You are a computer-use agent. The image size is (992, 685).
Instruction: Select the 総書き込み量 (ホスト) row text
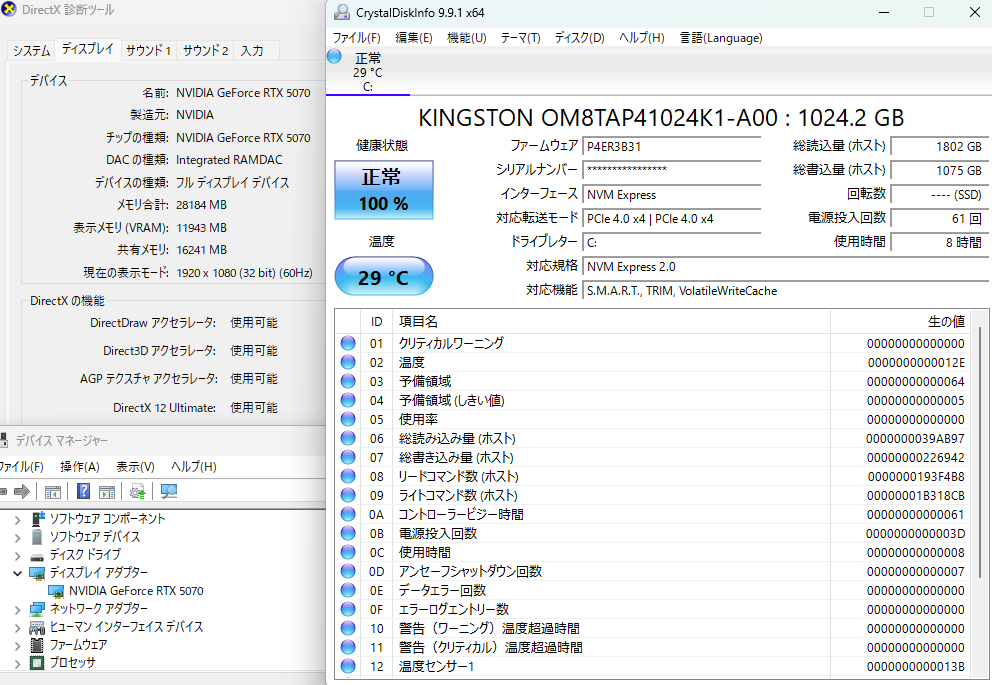coord(456,457)
